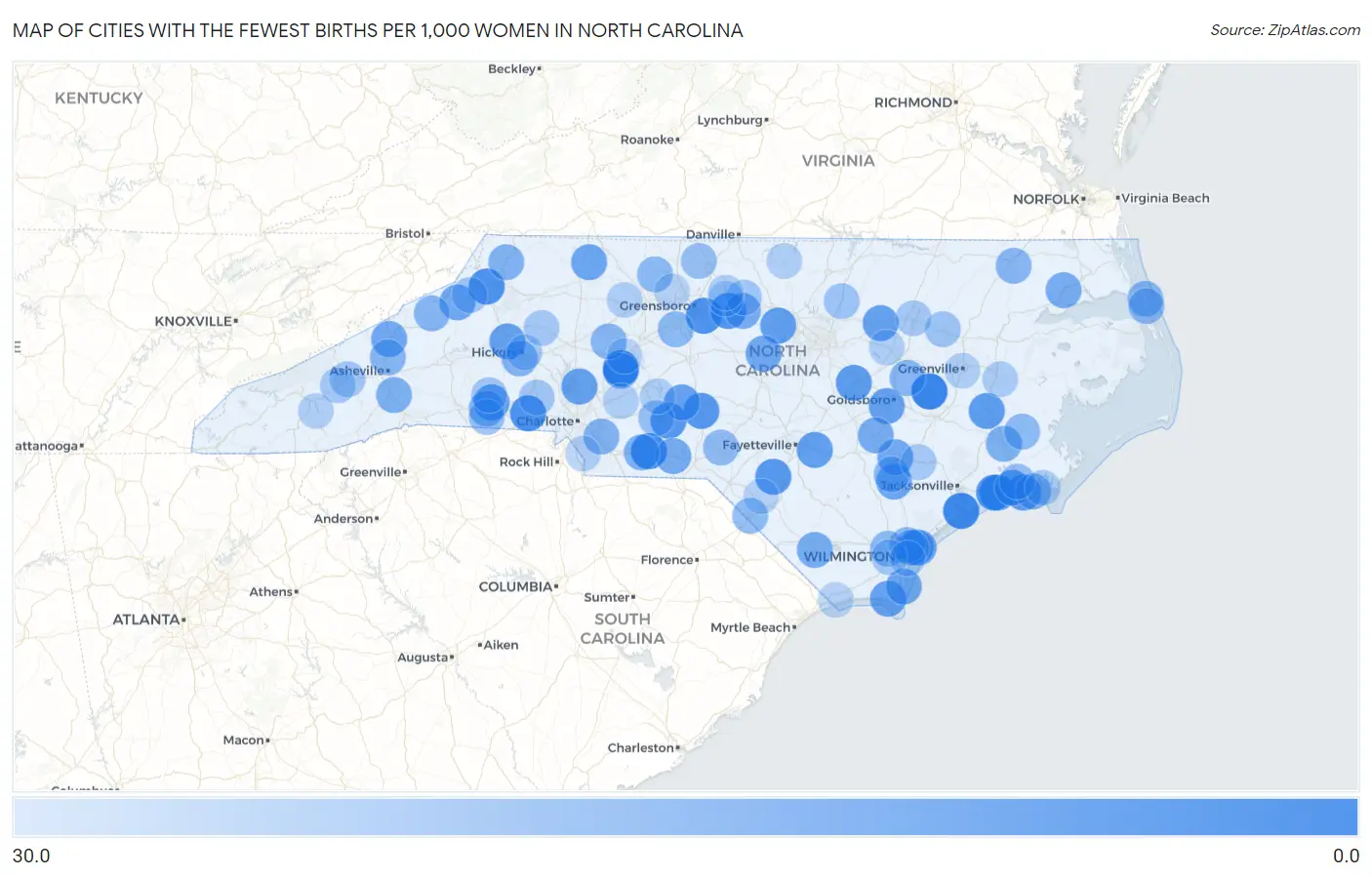This screenshot has width=1372, height=877.
Task: Click the Macon city label
Action: pos(244,740)
